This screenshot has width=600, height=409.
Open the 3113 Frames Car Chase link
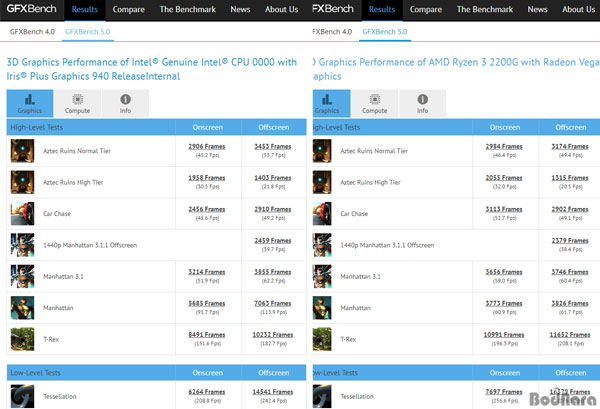coord(504,209)
